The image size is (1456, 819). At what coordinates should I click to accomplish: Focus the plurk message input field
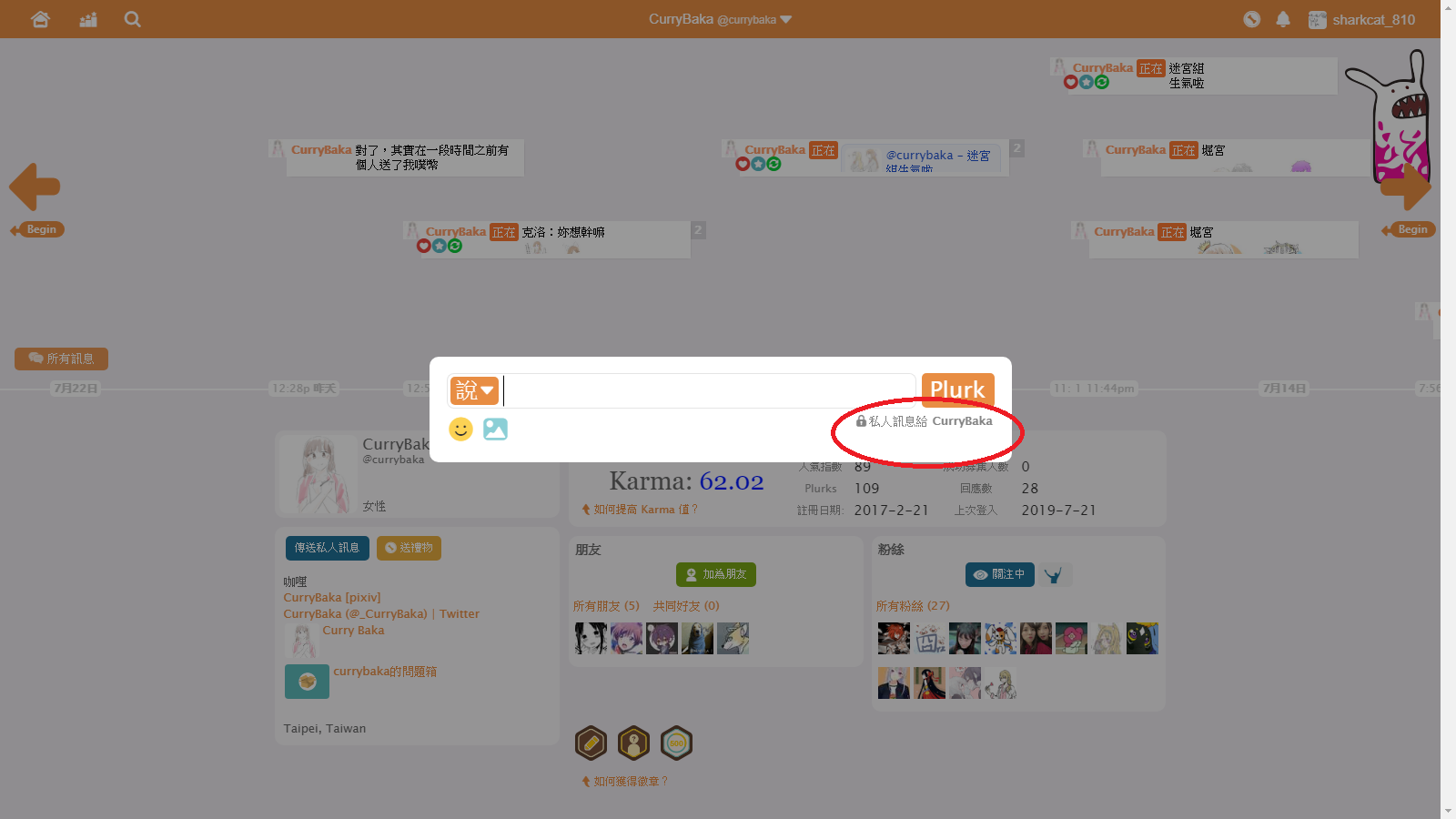(709, 390)
